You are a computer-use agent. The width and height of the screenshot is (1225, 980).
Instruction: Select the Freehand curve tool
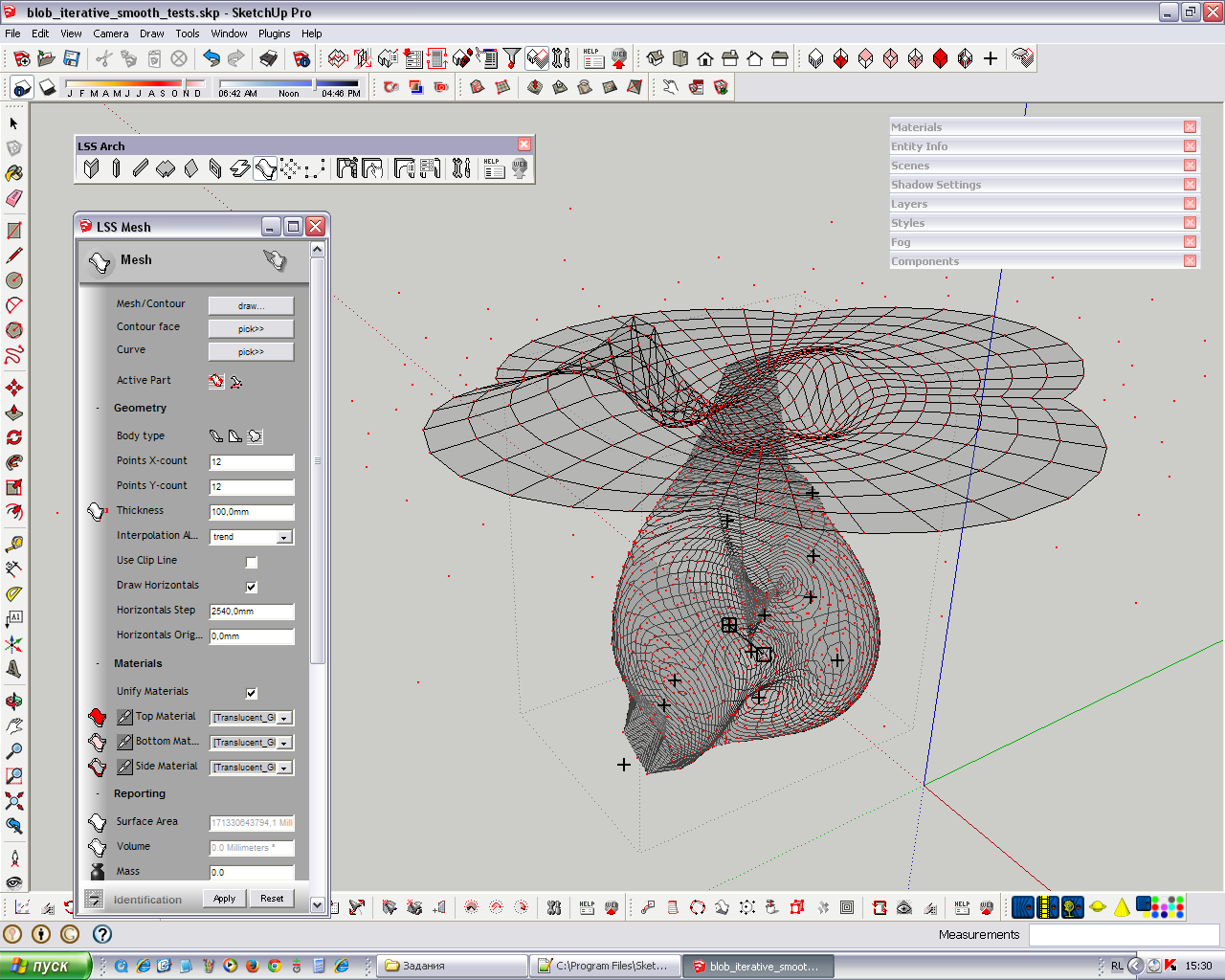[x=14, y=355]
